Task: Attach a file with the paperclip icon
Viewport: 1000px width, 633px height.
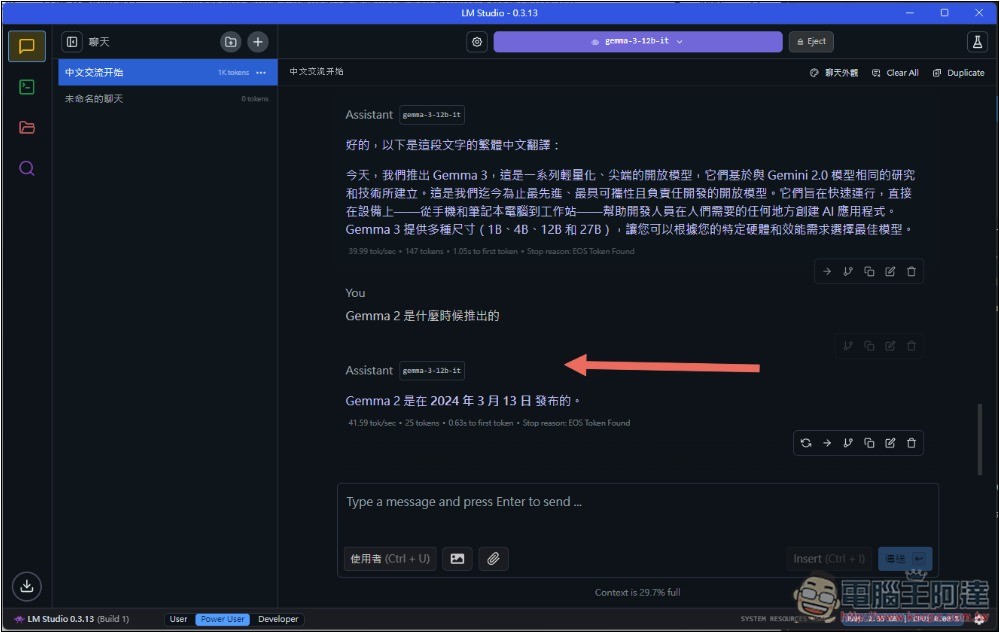Action: point(493,559)
